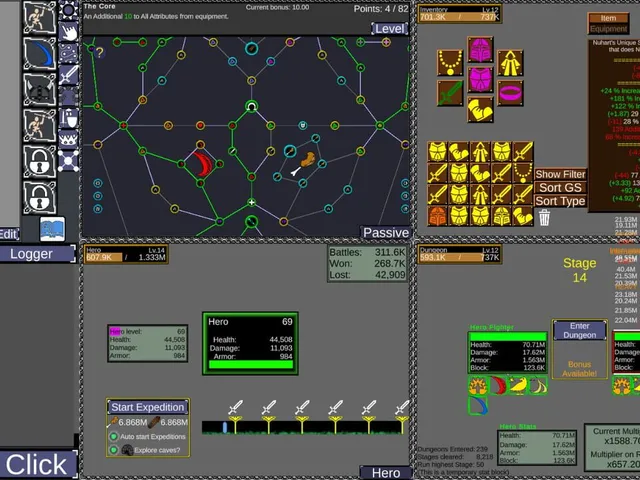Click the Edit button

click(9, 234)
